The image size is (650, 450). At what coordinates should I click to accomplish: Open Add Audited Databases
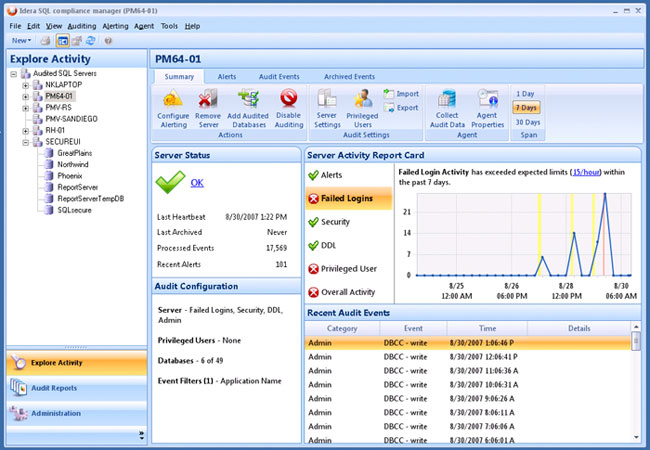[248, 109]
